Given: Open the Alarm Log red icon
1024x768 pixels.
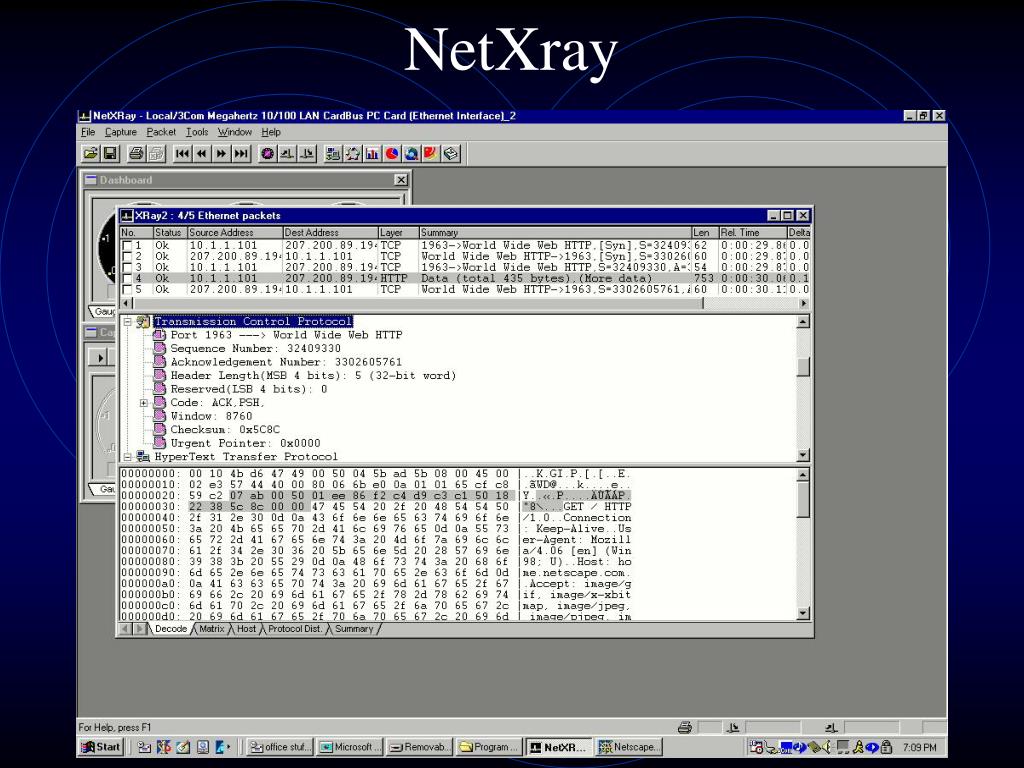Looking at the screenshot, I should pos(431,153).
